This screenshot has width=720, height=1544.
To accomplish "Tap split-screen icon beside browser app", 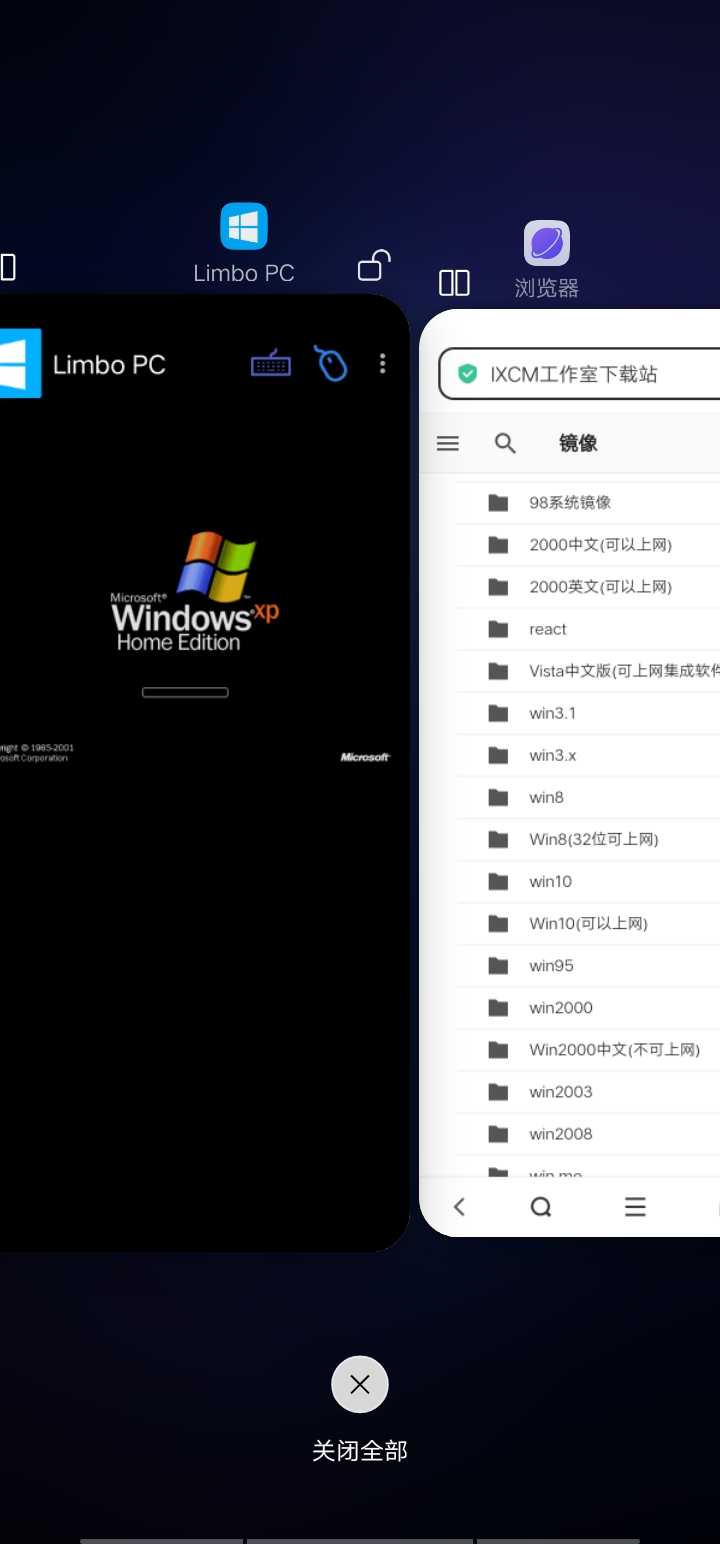I will [x=454, y=283].
